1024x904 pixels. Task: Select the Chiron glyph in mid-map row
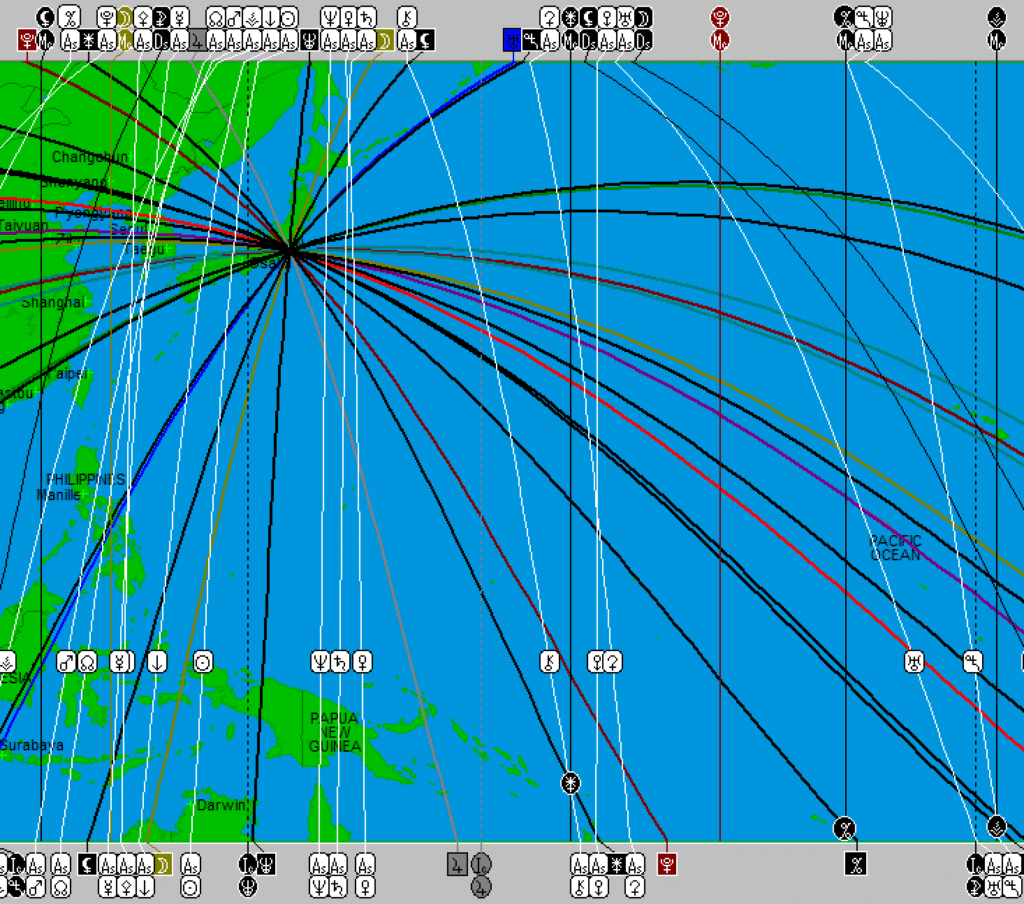(x=549, y=662)
